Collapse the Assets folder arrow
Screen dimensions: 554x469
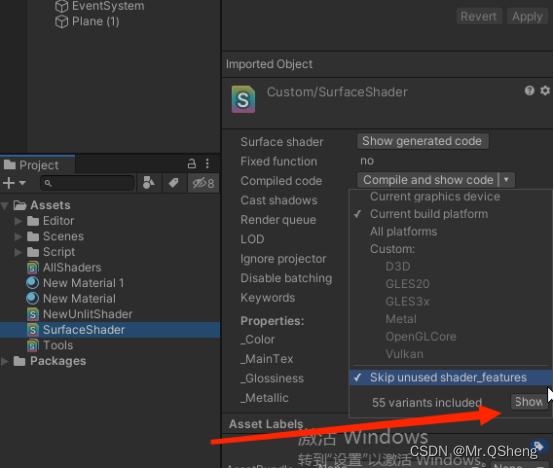5,206
